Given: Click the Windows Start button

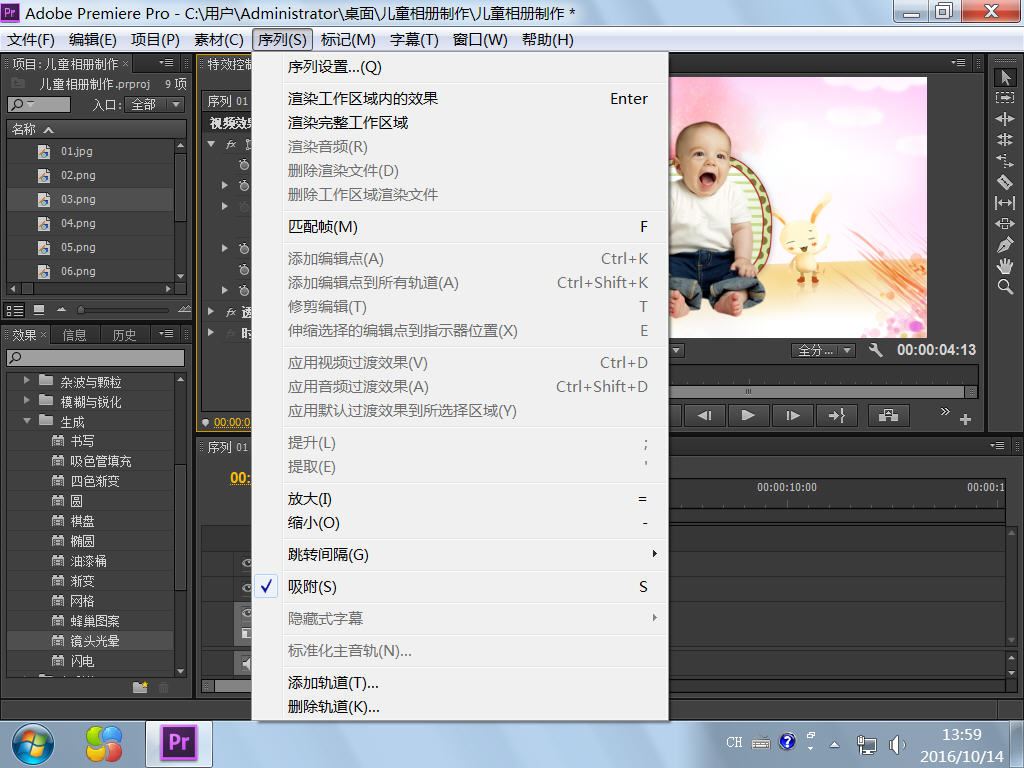Looking at the screenshot, I should point(33,744).
